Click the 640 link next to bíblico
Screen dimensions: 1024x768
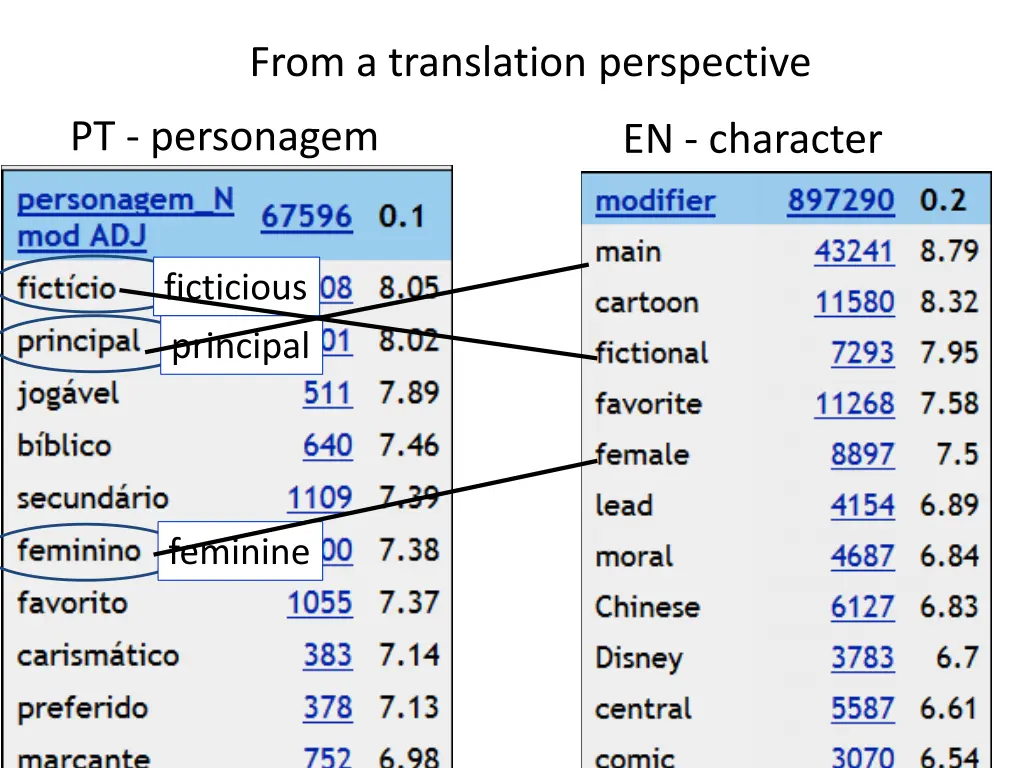[326, 445]
